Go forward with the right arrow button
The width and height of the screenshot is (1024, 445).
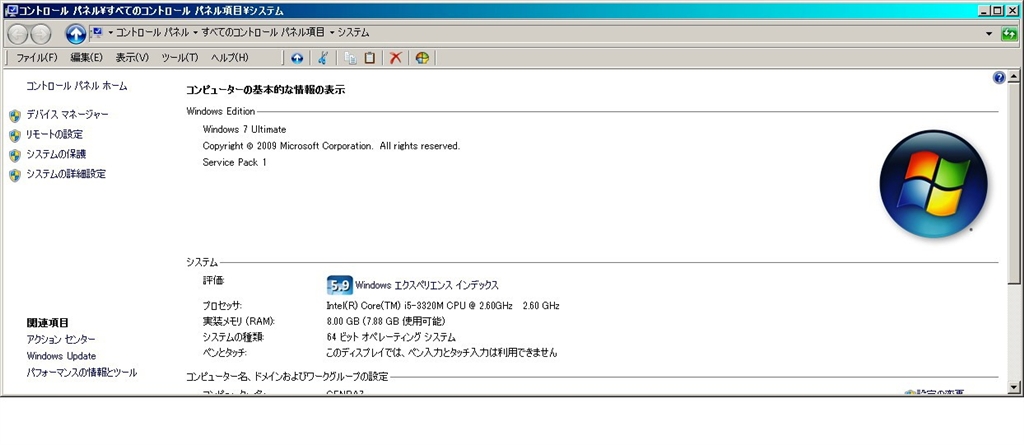pos(40,33)
